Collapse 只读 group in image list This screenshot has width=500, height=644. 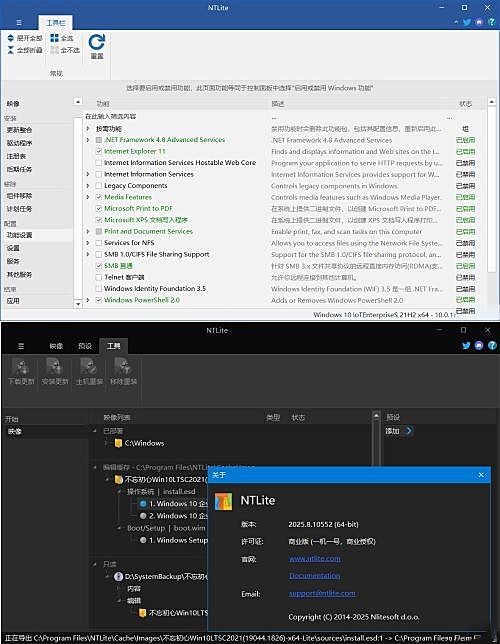click(95, 564)
